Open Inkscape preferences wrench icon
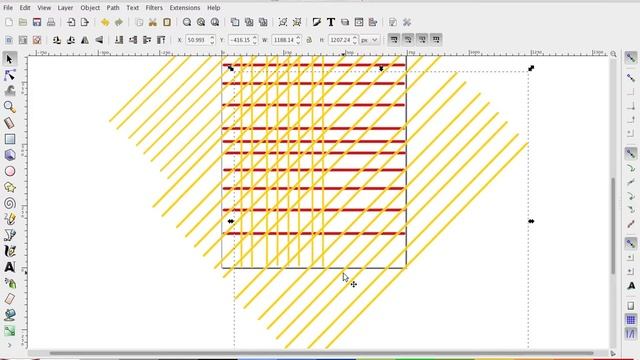Viewport: 640px width, 360px height. pos(407,22)
